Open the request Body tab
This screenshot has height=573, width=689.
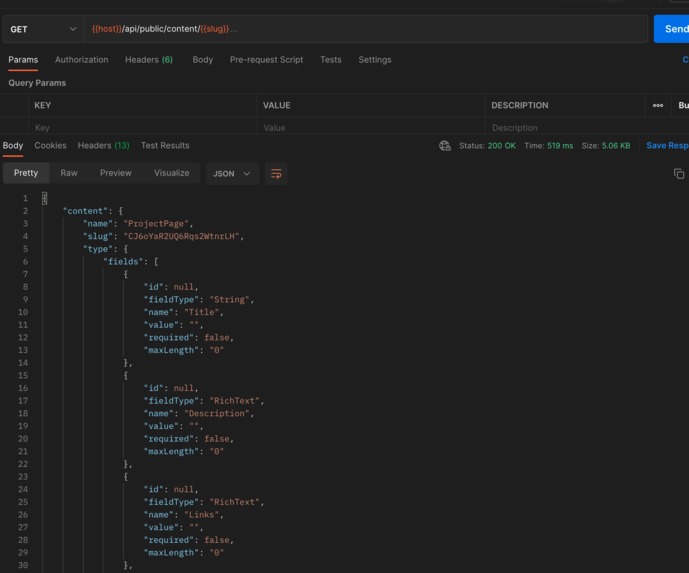coord(203,60)
